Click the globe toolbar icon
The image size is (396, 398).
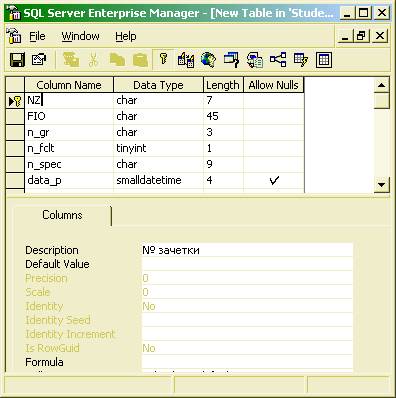click(208, 60)
